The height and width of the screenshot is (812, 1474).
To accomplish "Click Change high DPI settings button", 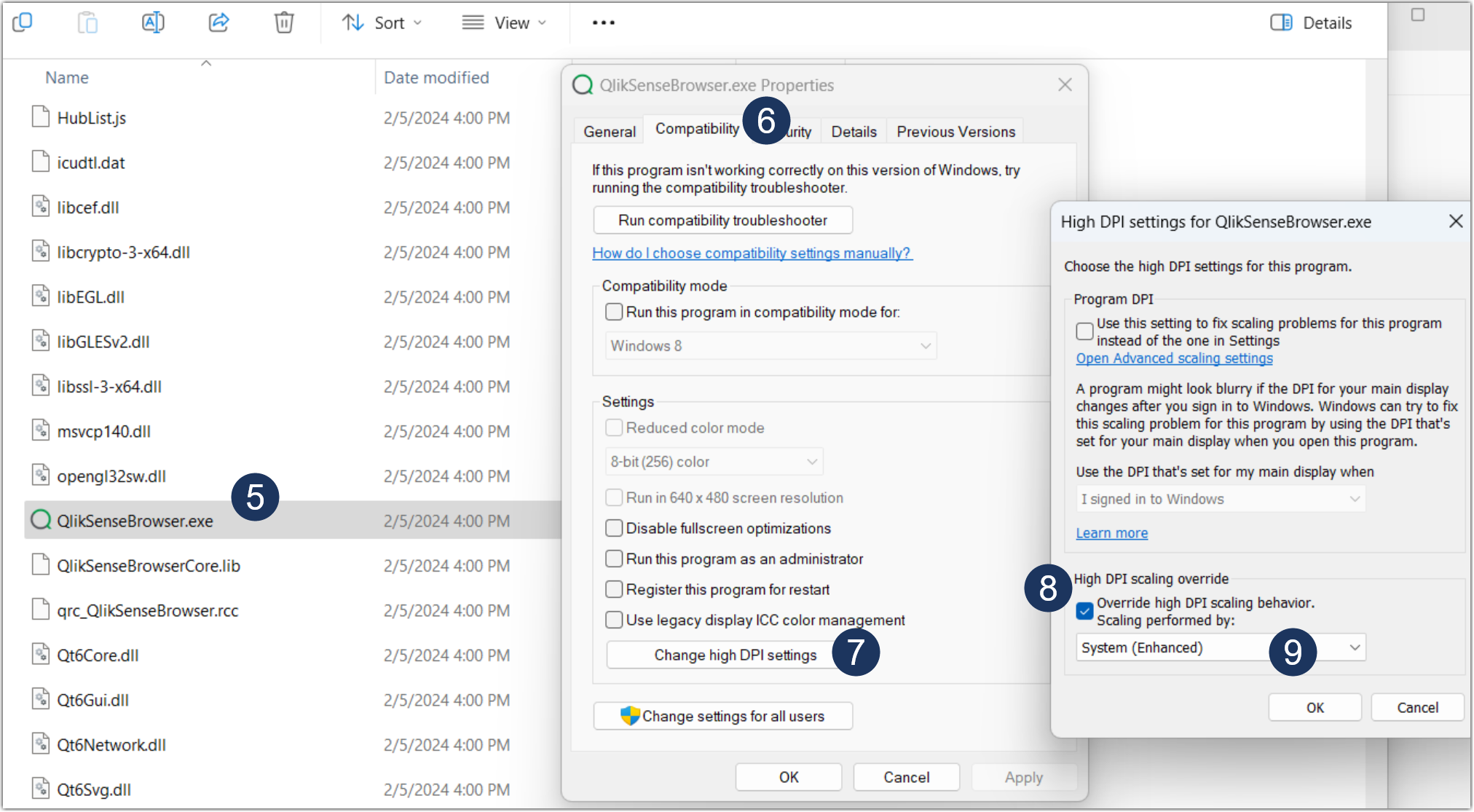I will (735, 655).
